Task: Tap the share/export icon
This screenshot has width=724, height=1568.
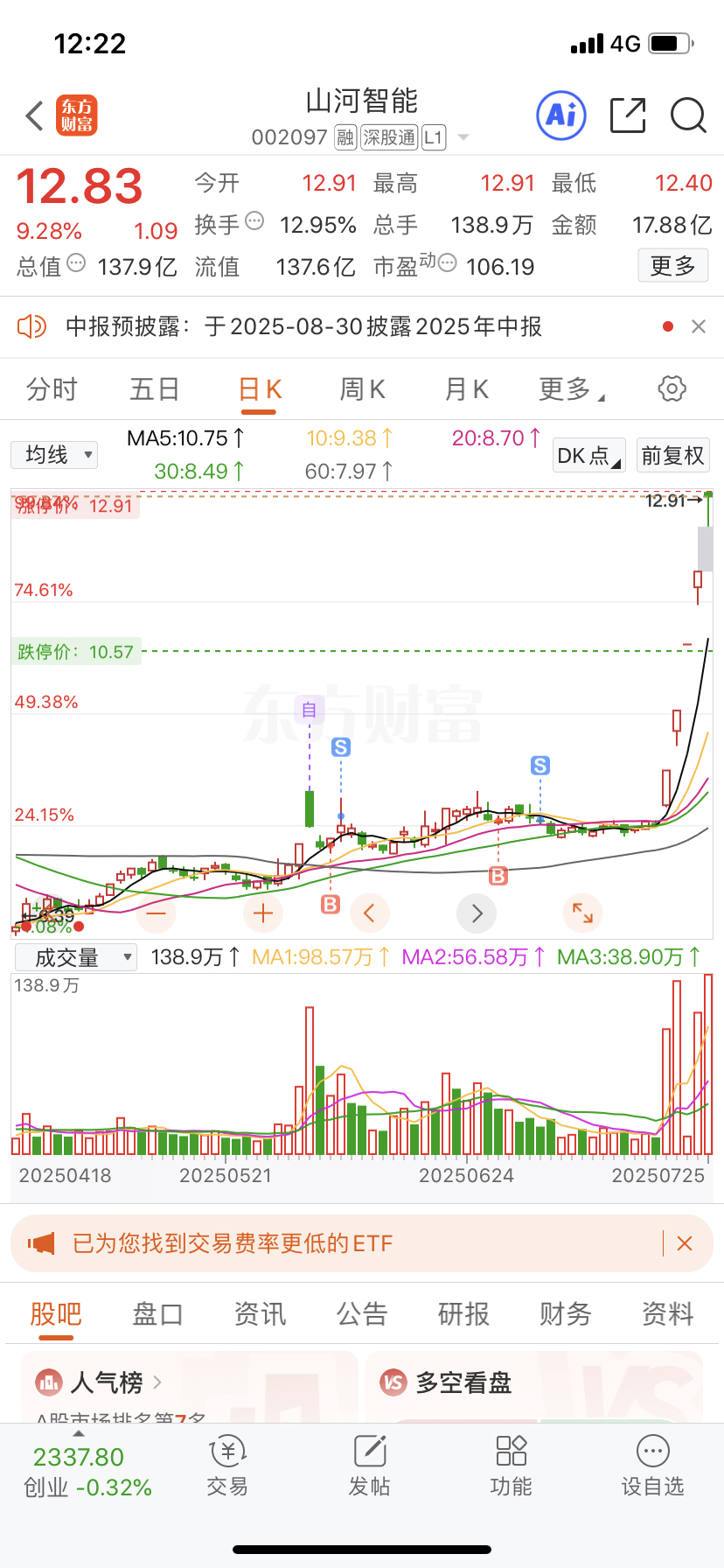Action: pyautogui.click(x=628, y=115)
